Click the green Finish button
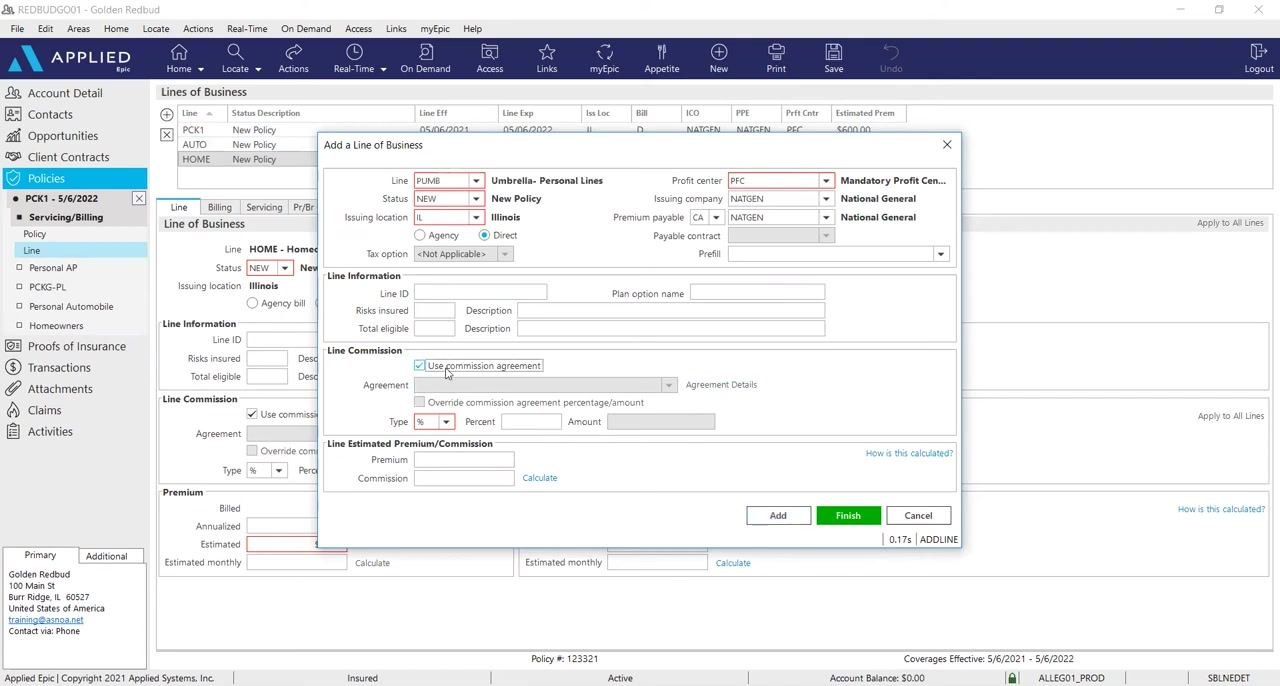 pyautogui.click(x=848, y=516)
